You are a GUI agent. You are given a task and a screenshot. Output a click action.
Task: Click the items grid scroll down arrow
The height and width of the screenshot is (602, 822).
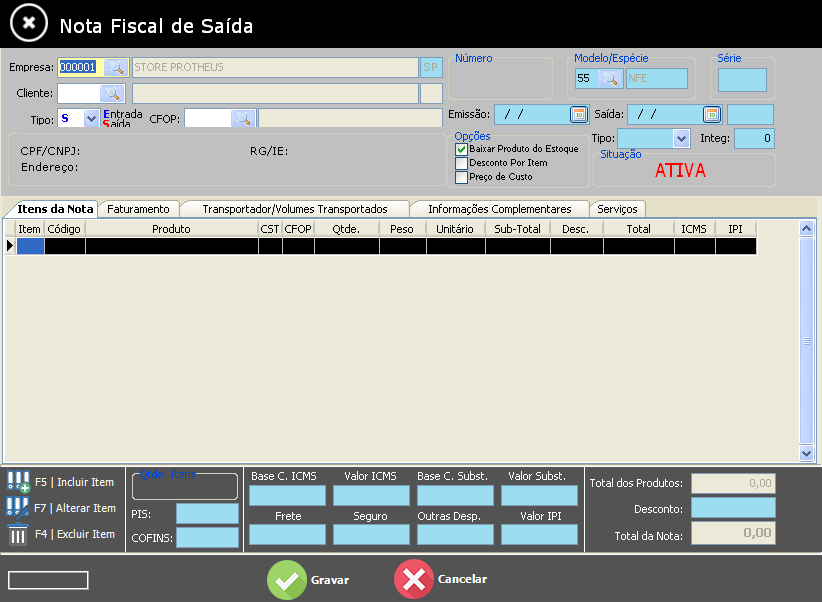pyautogui.click(x=806, y=453)
